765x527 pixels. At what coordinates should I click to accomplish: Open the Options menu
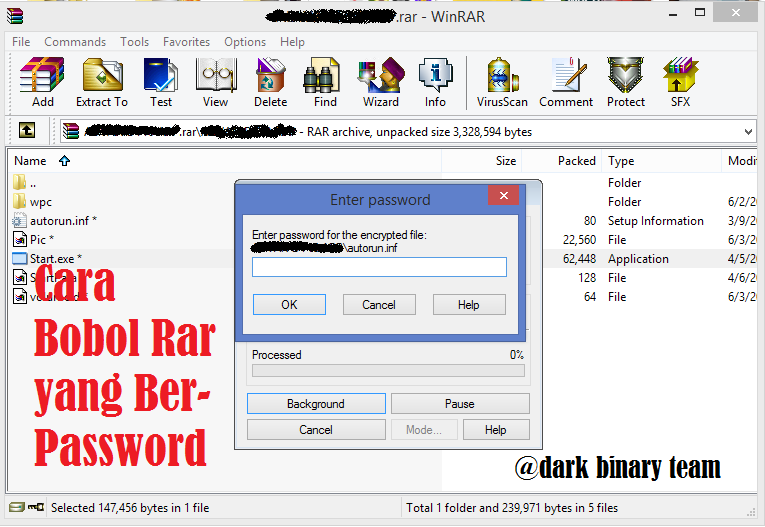pos(245,42)
